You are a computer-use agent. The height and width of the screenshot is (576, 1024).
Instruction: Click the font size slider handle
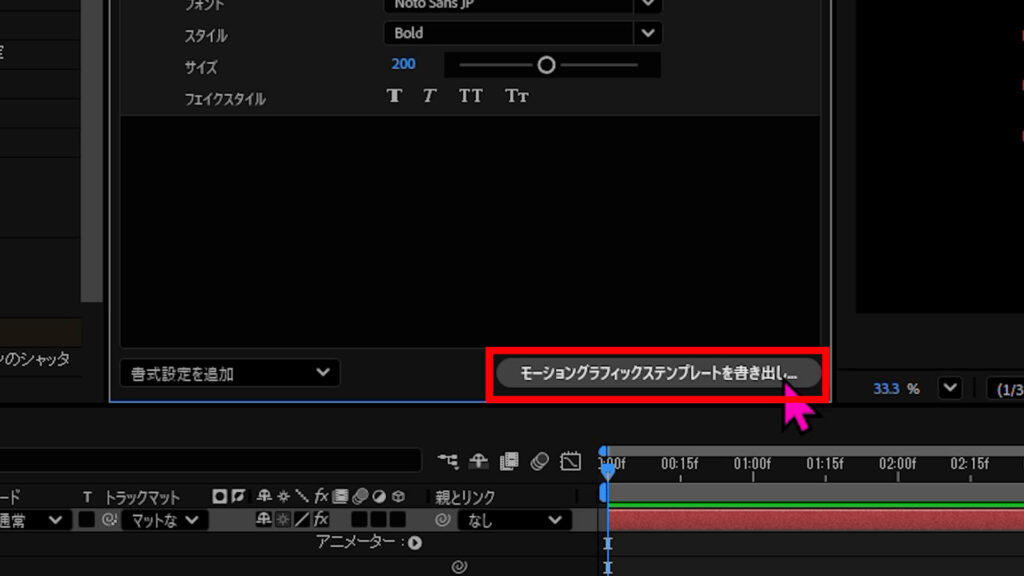point(546,65)
